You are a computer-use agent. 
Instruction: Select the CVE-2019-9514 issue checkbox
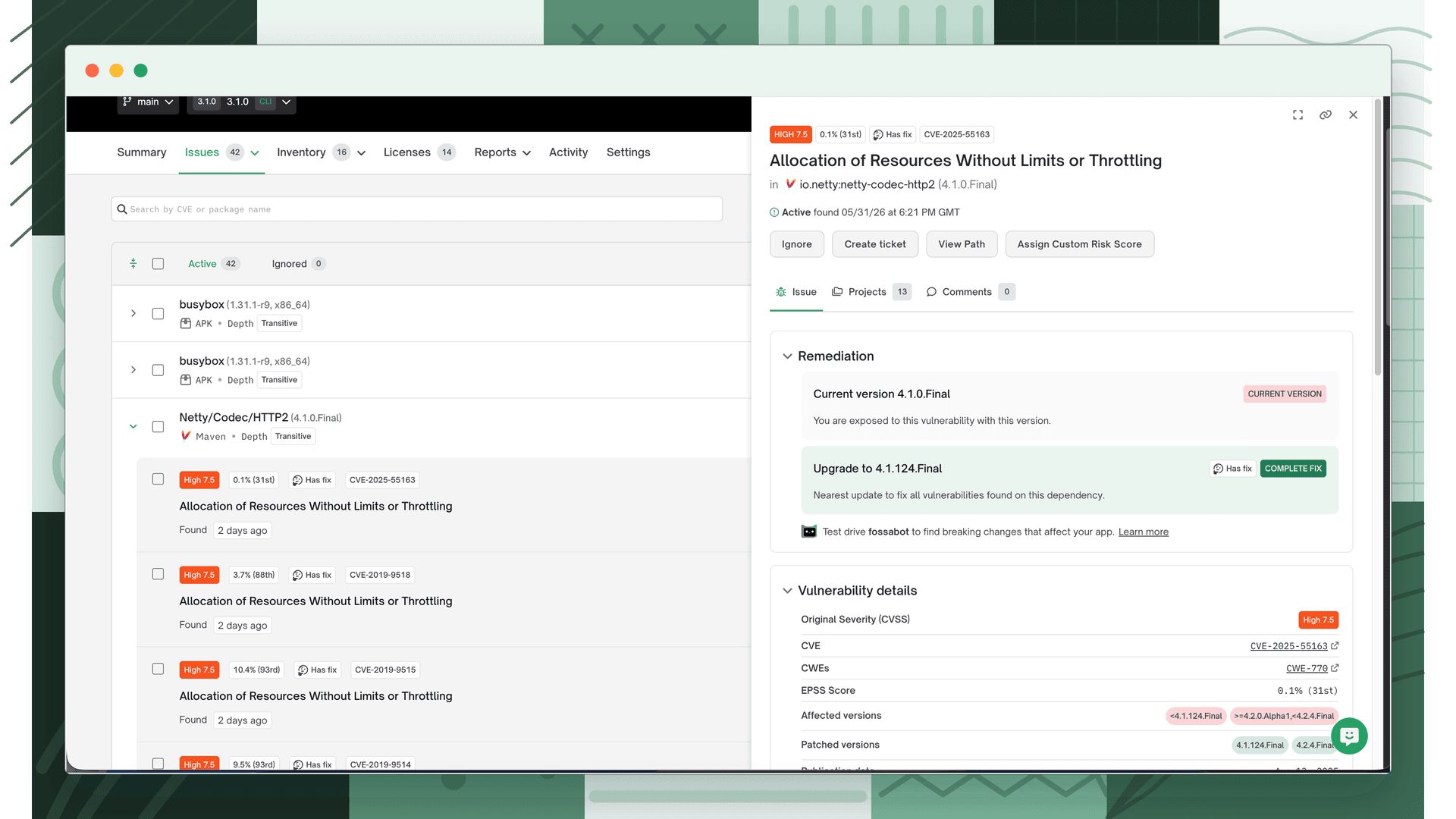click(x=158, y=764)
